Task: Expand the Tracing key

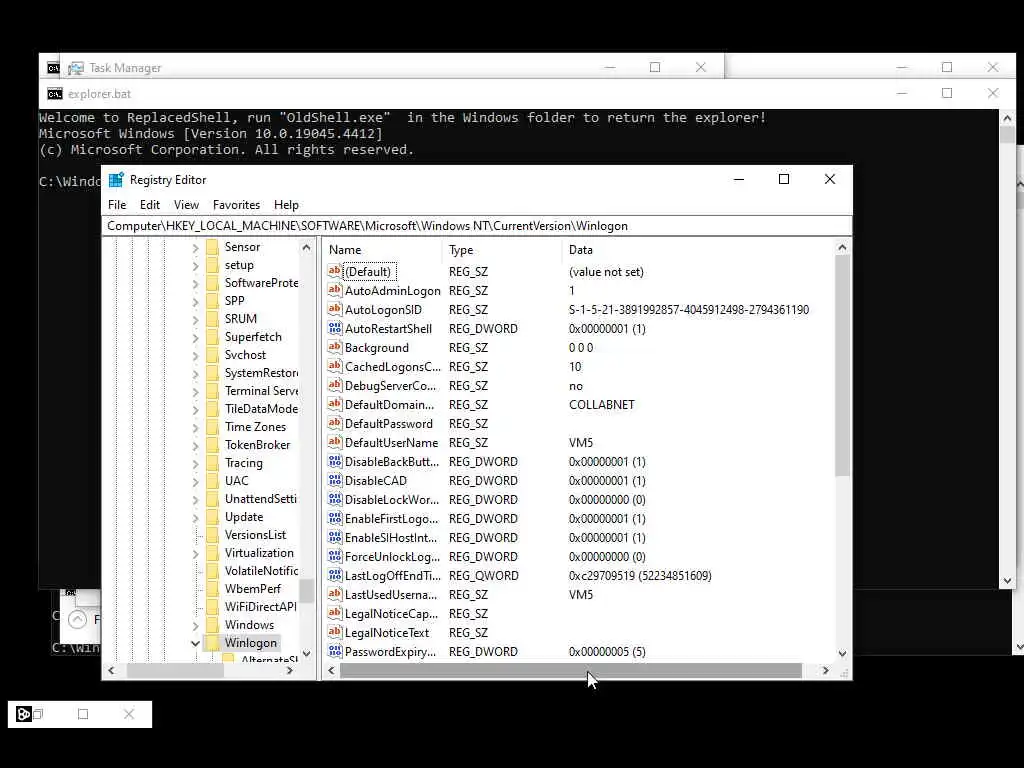Action: (195, 464)
